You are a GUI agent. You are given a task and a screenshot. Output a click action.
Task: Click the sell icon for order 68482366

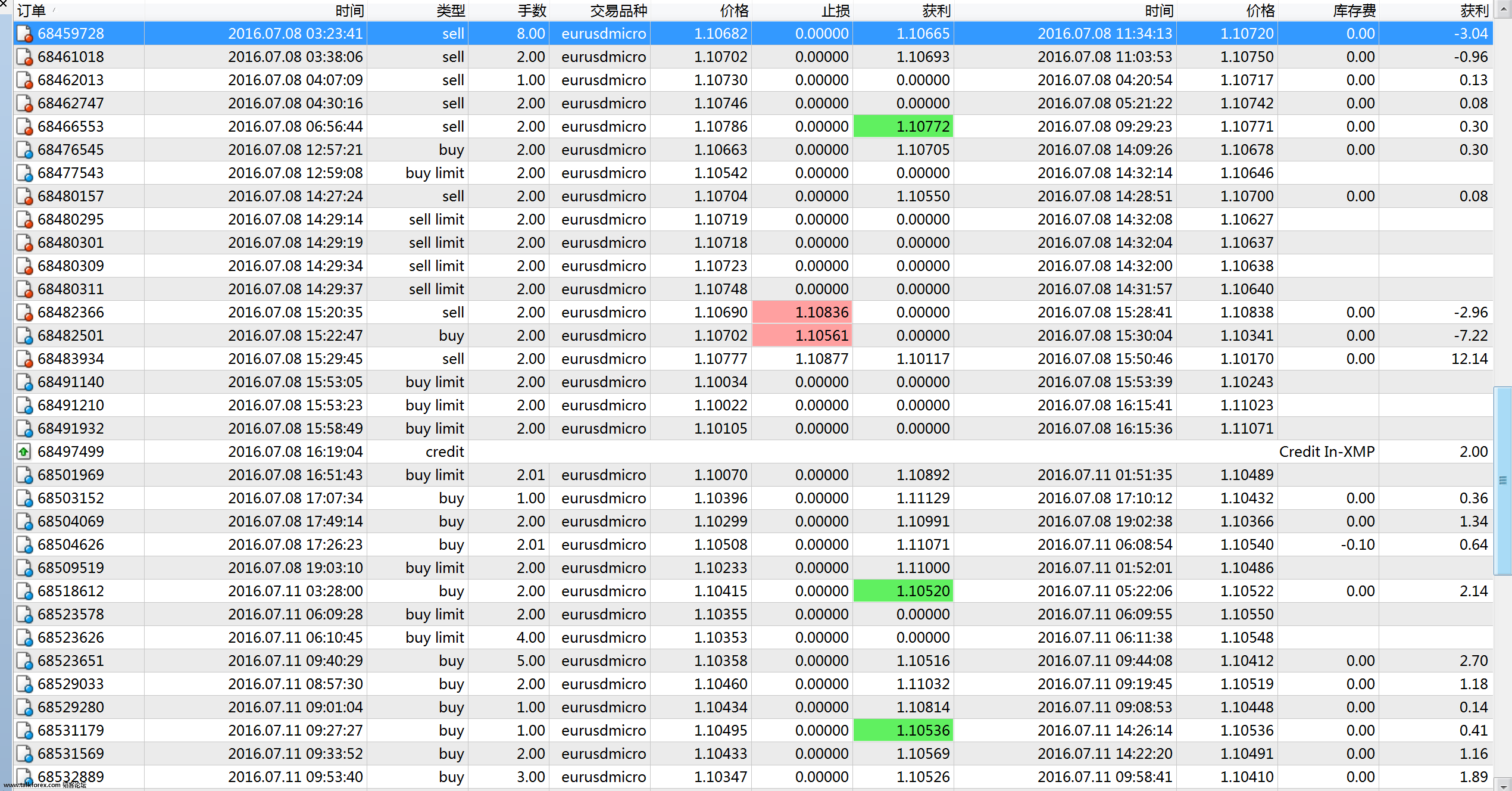(x=24, y=313)
